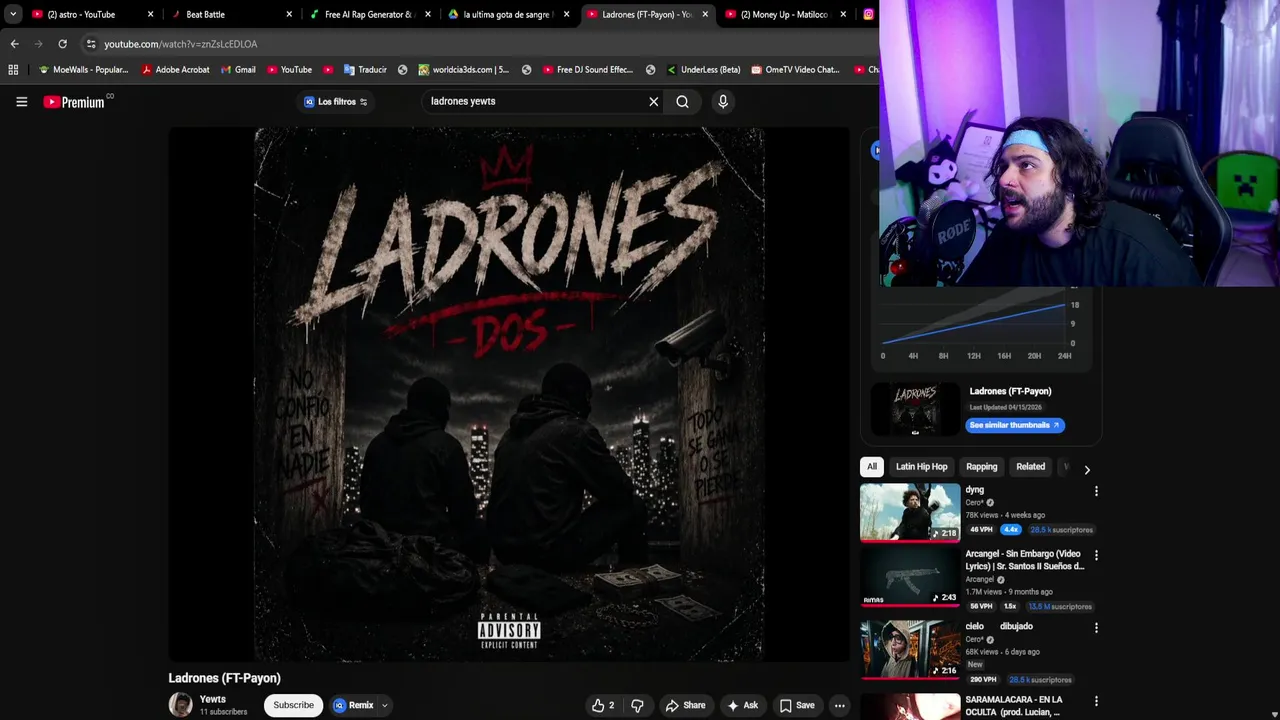Open Ladrones thumbnail in stats panel
This screenshot has width=1280, height=720.
[x=914, y=408]
